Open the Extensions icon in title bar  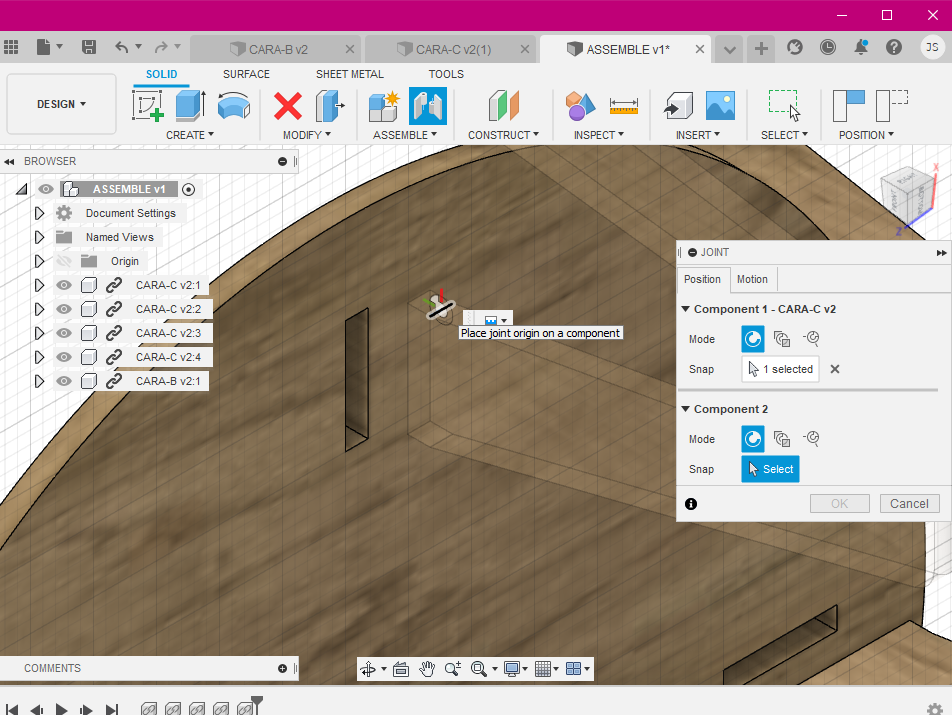794,47
